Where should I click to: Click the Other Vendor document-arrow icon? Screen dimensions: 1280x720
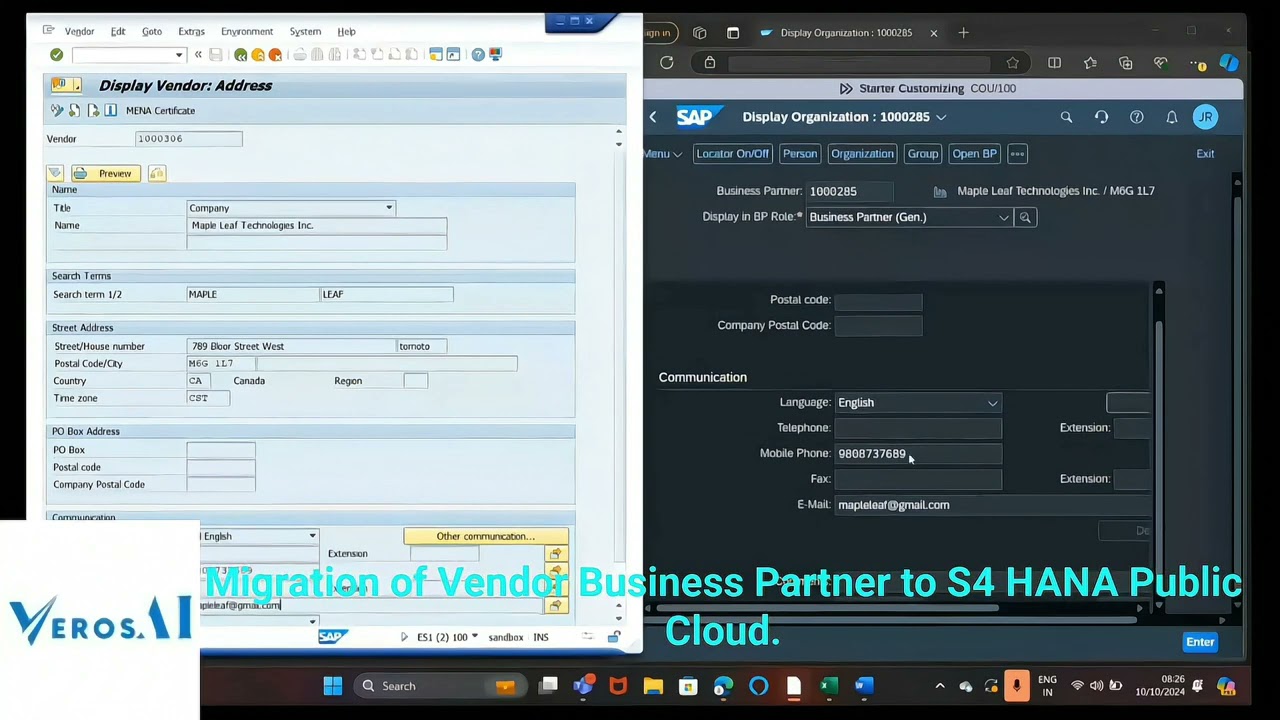coord(75,110)
